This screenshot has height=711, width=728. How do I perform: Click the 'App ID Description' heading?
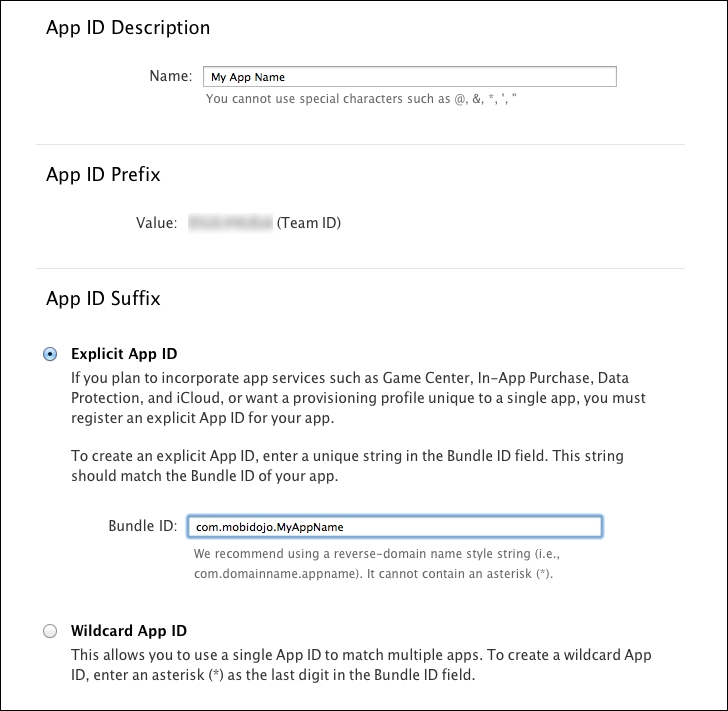(x=128, y=28)
